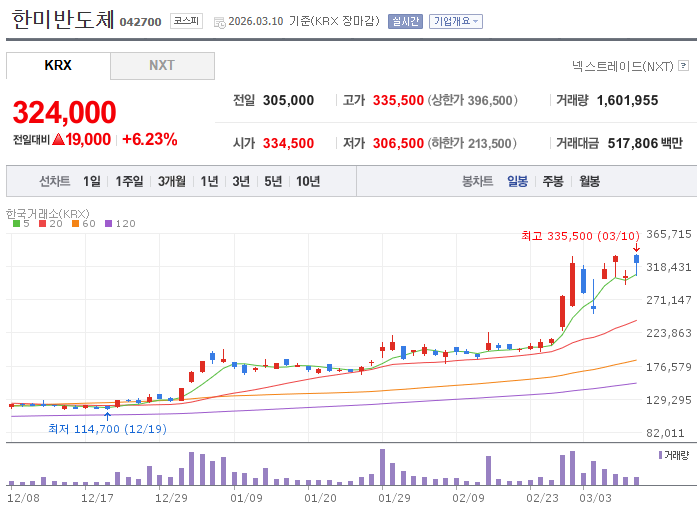Click the 실시간 button
This screenshot has width=697, height=511.
pyautogui.click(x=405, y=21)
